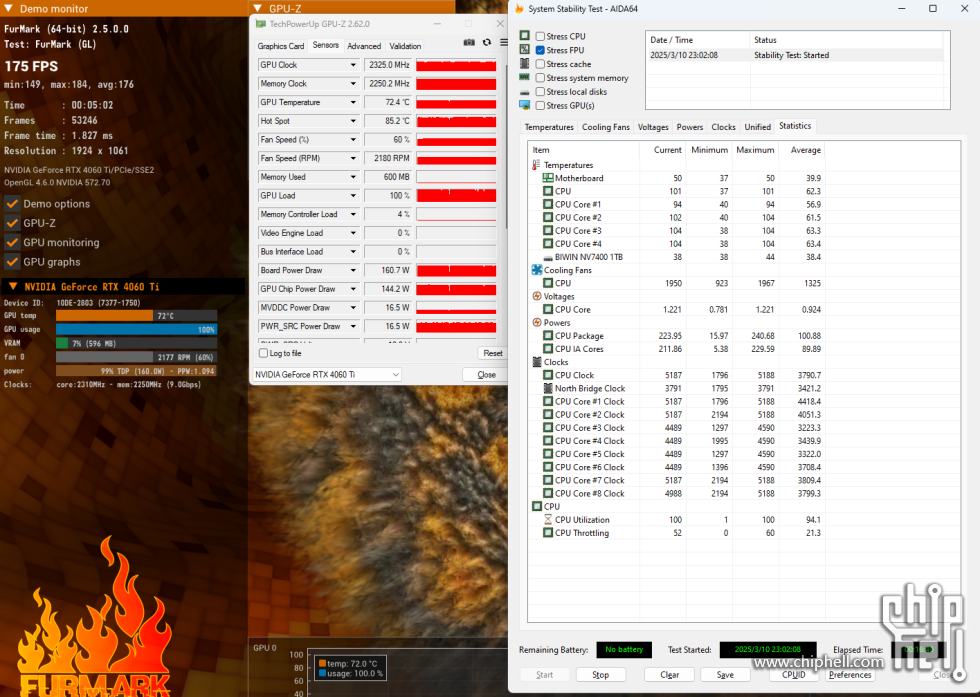Open Memory Clock sensor dropdown
Screen dimensions: 980x697
[x=352, y=84]
